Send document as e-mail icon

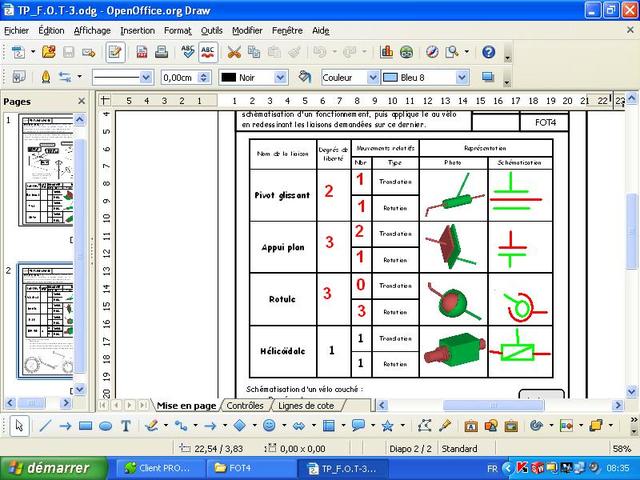88,52
